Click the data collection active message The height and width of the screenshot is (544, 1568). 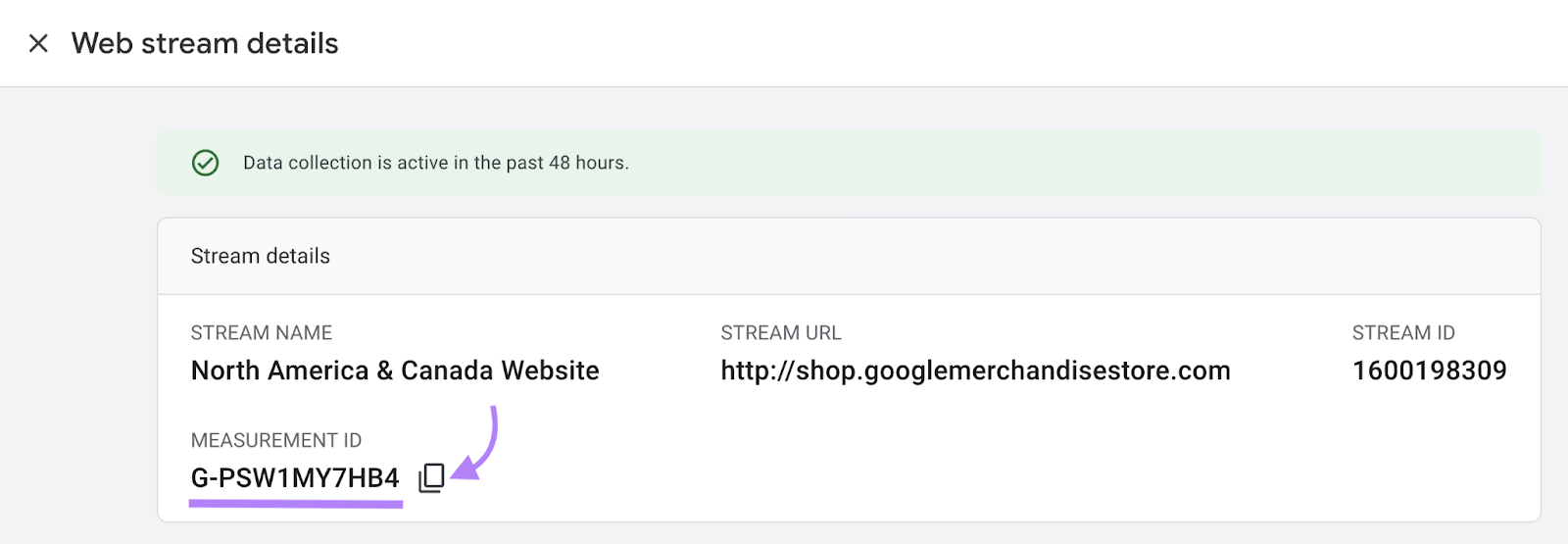point(435,163)
